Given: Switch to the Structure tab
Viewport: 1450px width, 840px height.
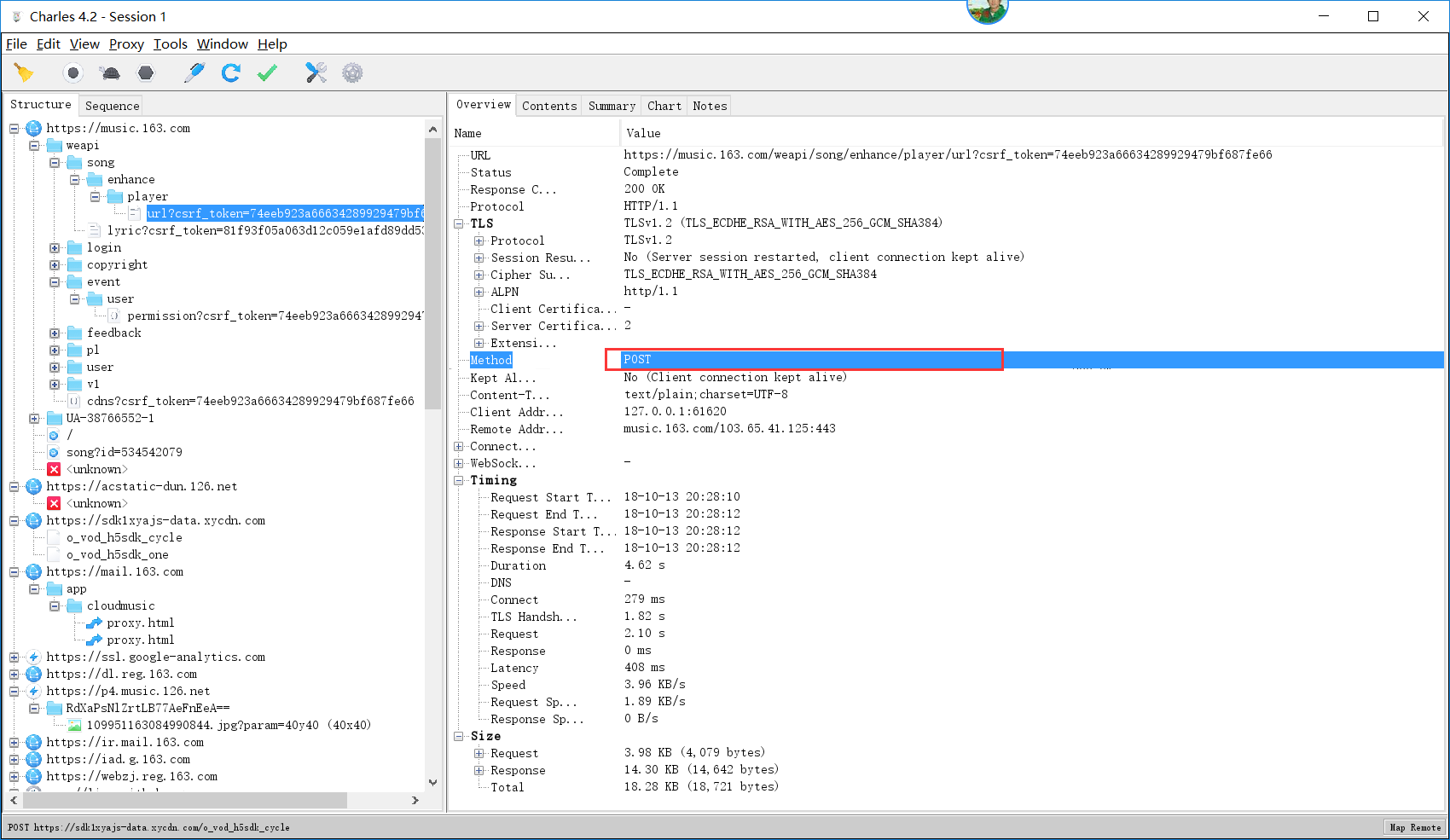Looking at the screenshot, I should pyautogui.click(x=41, y=104).
